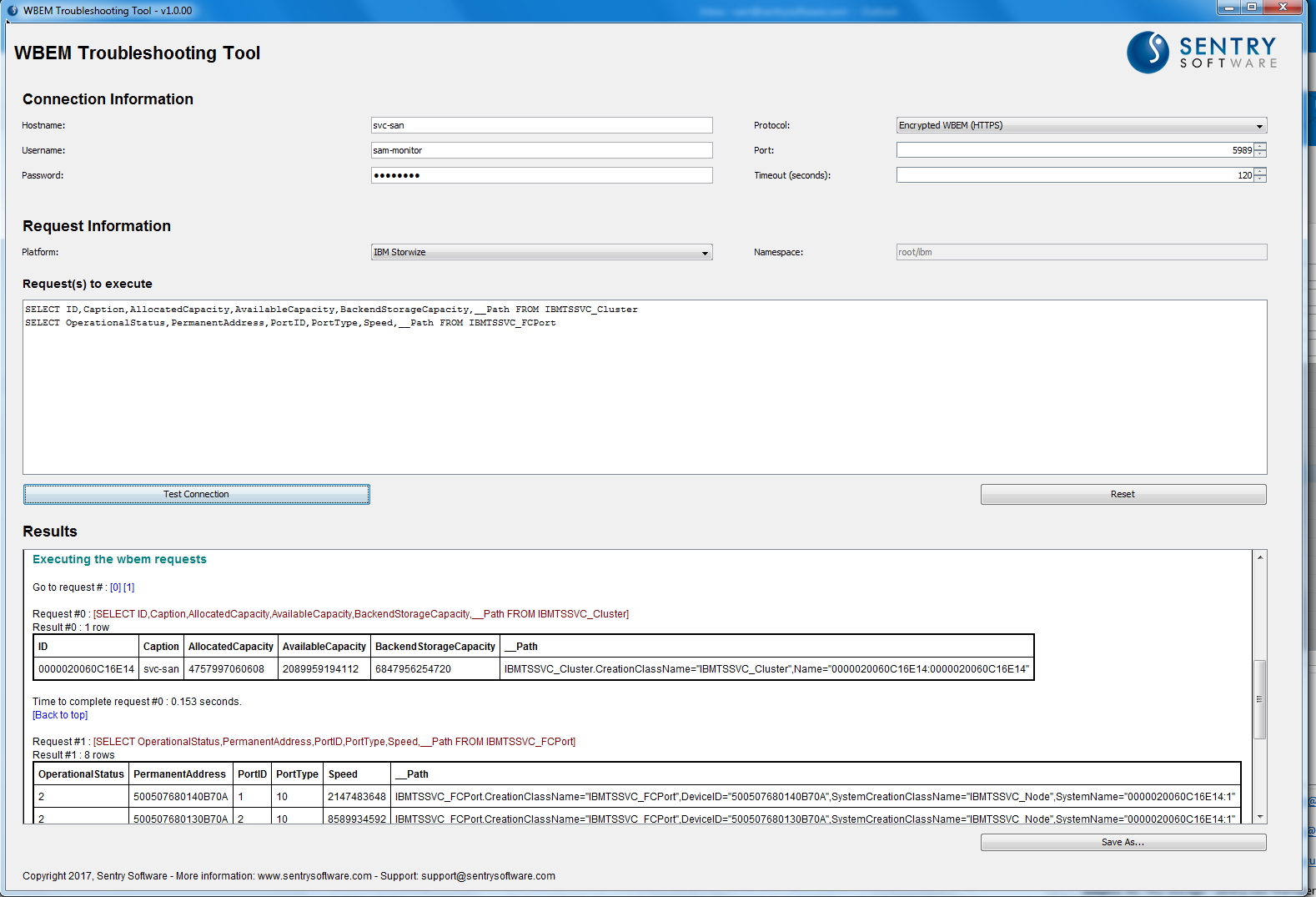Image resolution: width=1316 pixels, height=897 pixels.
Task: Click the Sentry Software logo
Action: pos(1202,52)
